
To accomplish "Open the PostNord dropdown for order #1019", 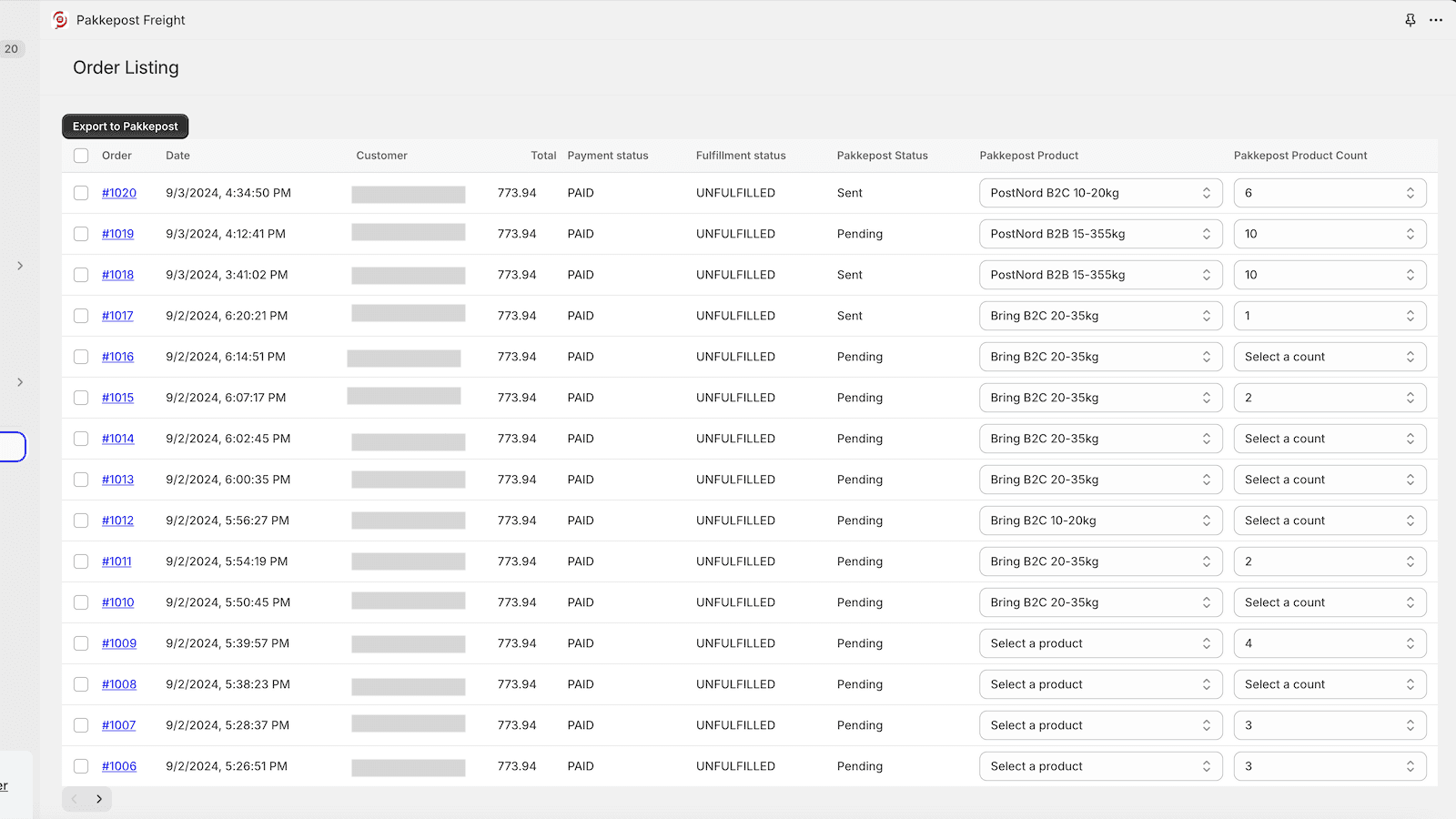I will (x=1100, y=233).
